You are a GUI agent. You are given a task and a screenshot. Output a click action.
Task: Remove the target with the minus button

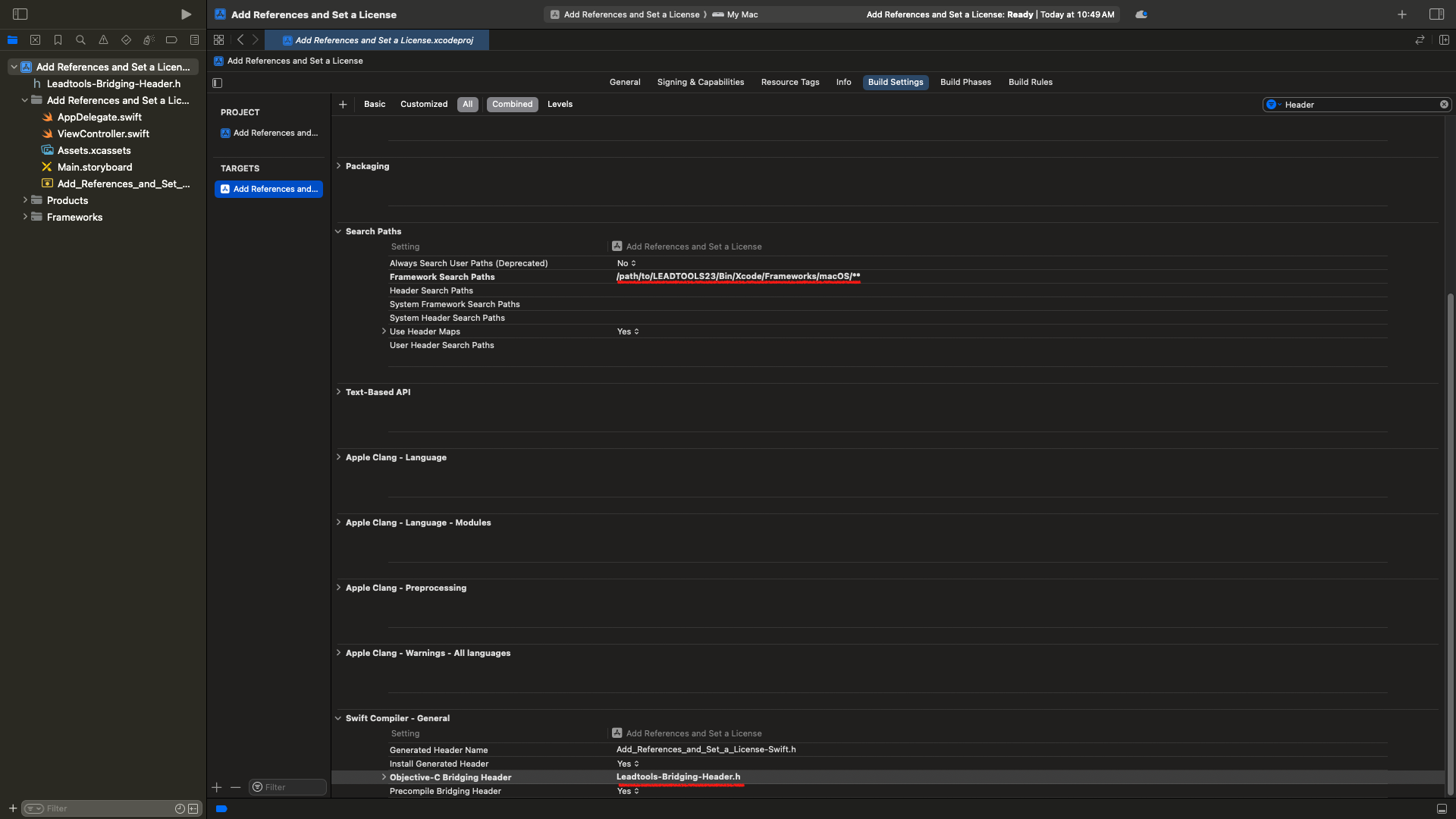tap(236, 787)
